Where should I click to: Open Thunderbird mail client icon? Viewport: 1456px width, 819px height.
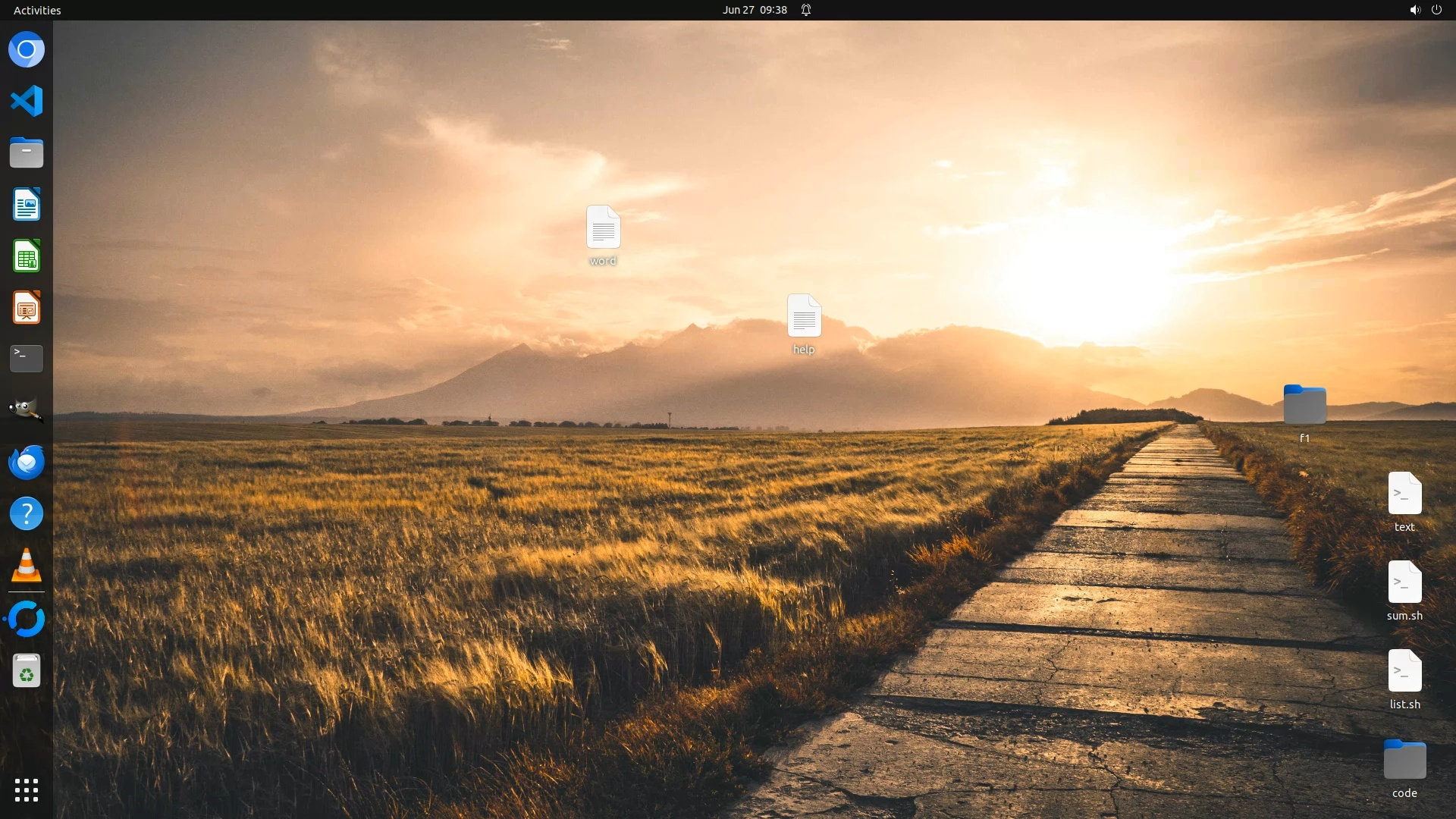click(27, 462)
